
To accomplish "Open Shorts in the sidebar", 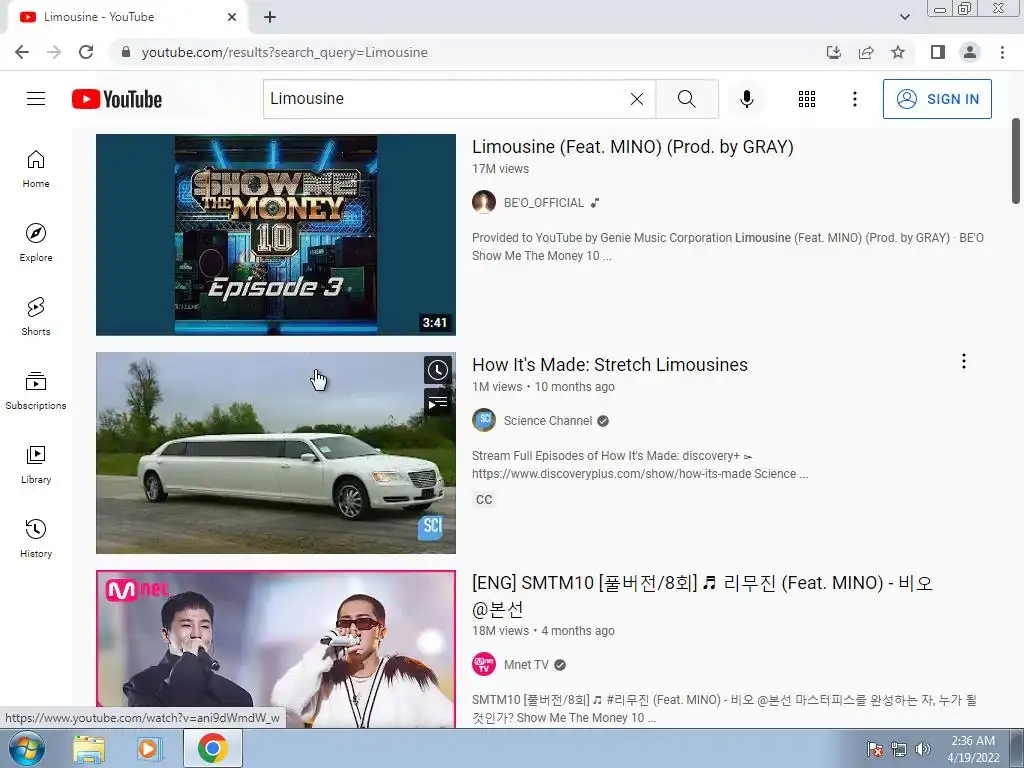I will [x=36, y=316].
